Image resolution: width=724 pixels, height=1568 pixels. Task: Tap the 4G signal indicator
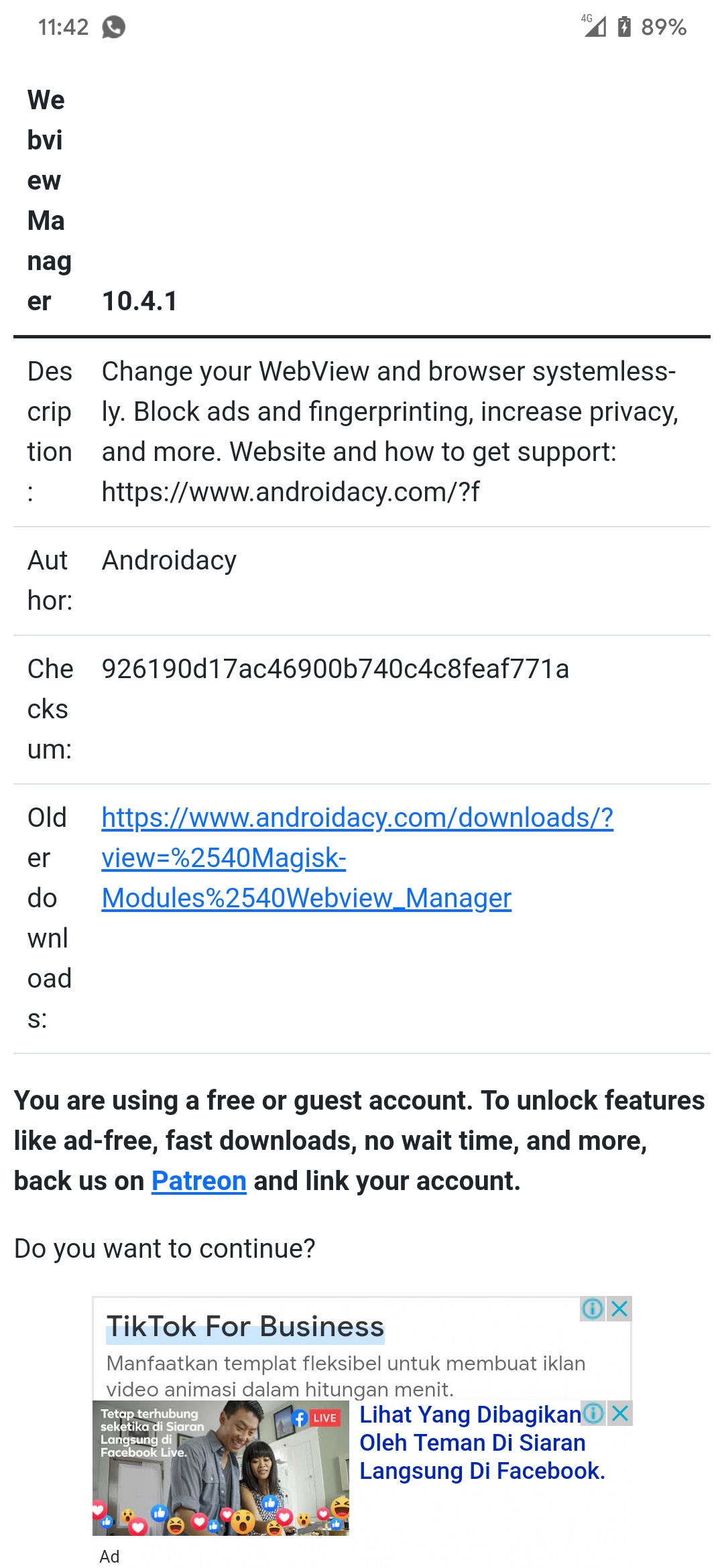click(593, 25)
